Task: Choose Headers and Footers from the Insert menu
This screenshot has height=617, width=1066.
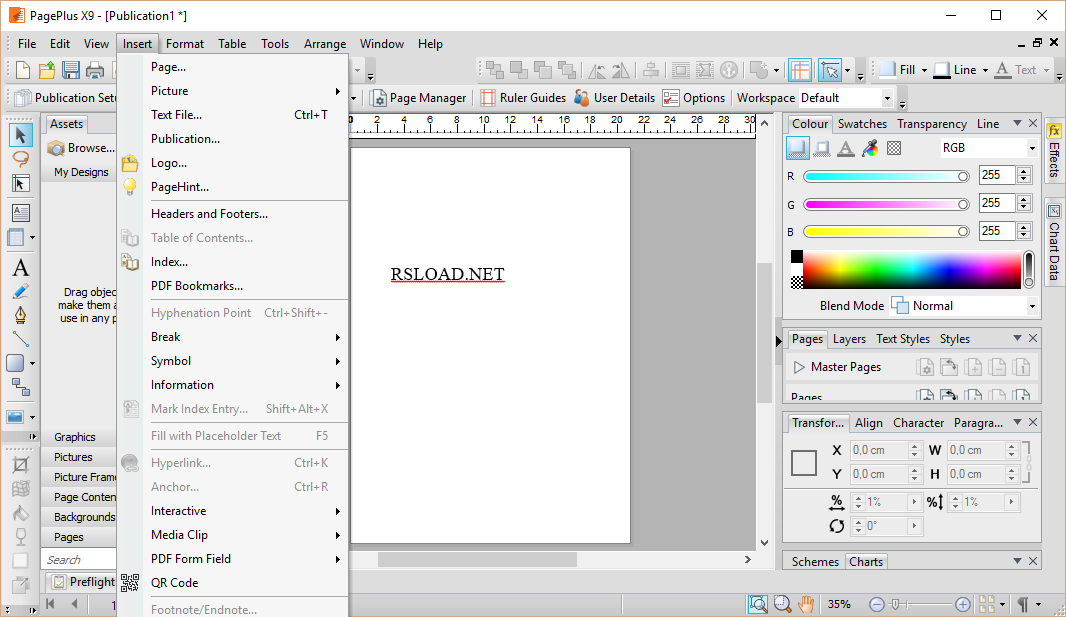Action: tap(209, 214)
